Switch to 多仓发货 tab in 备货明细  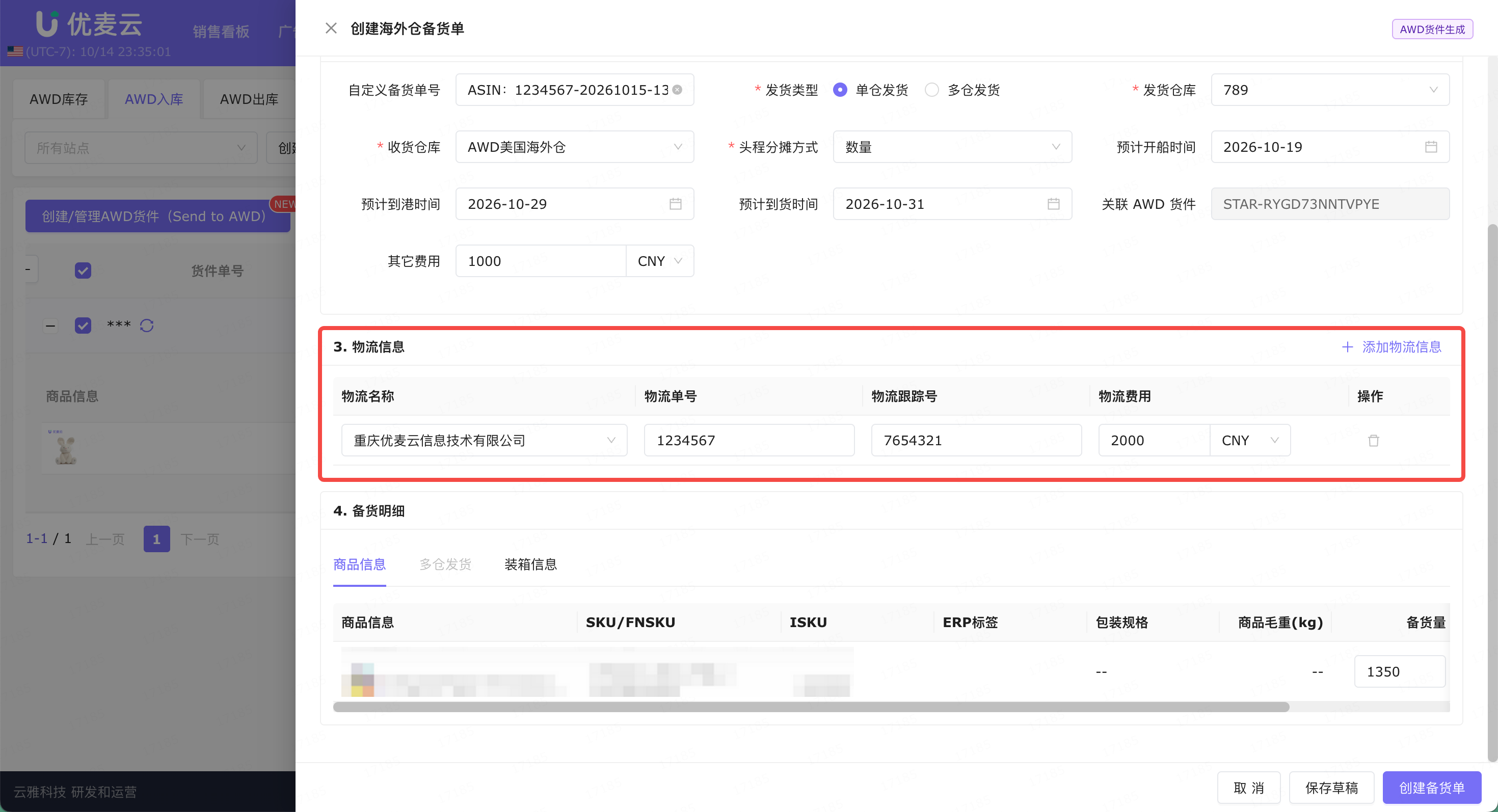coord(445,564)
